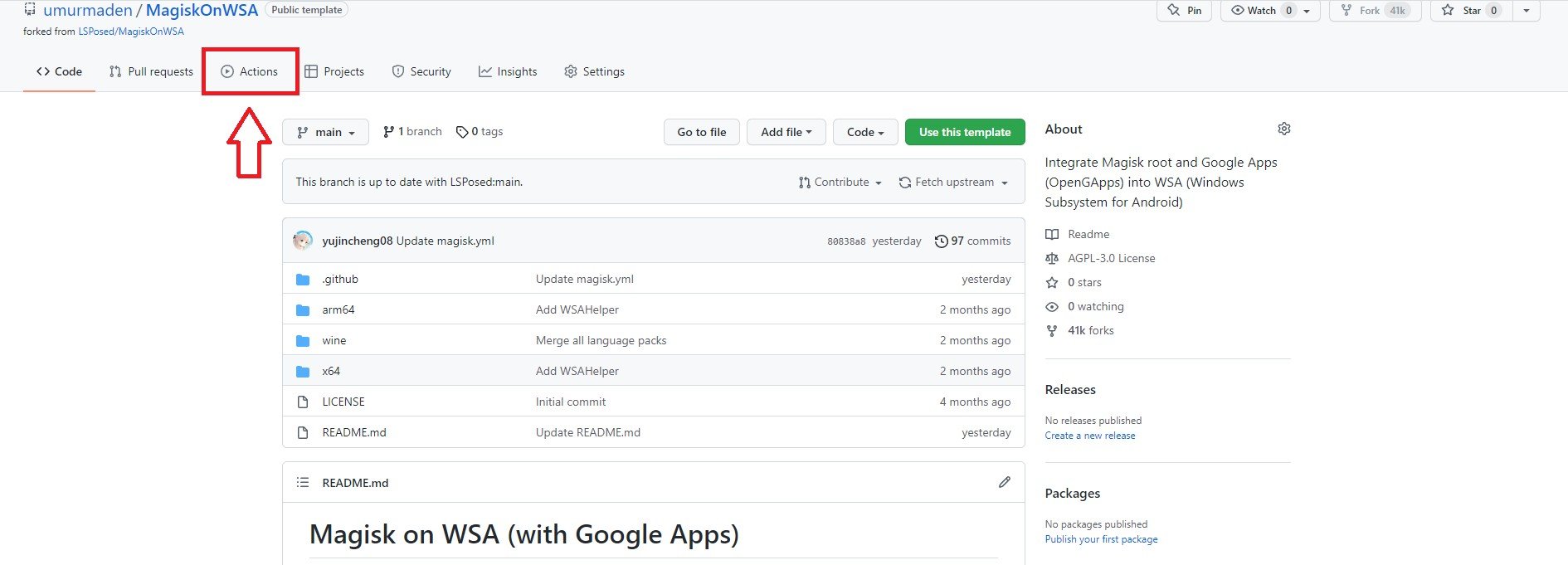Click the Go to file button
The width and height of the screenshot is (1568, 565).
tap(702, 132)
